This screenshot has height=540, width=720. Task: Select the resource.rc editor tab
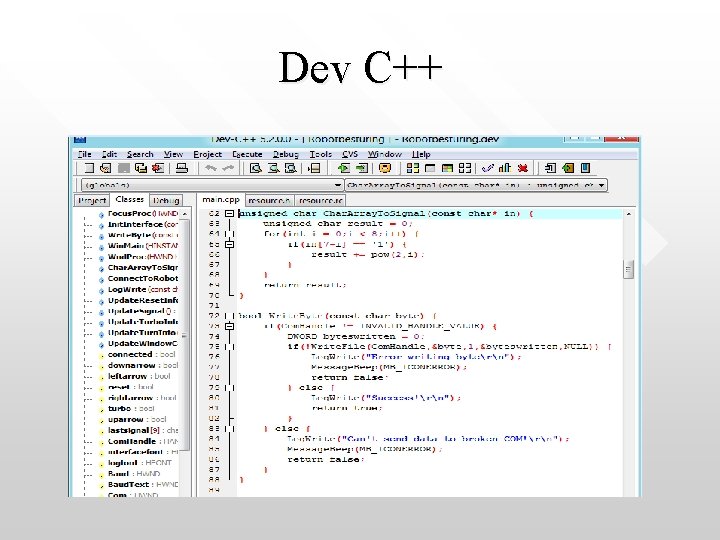320,201
